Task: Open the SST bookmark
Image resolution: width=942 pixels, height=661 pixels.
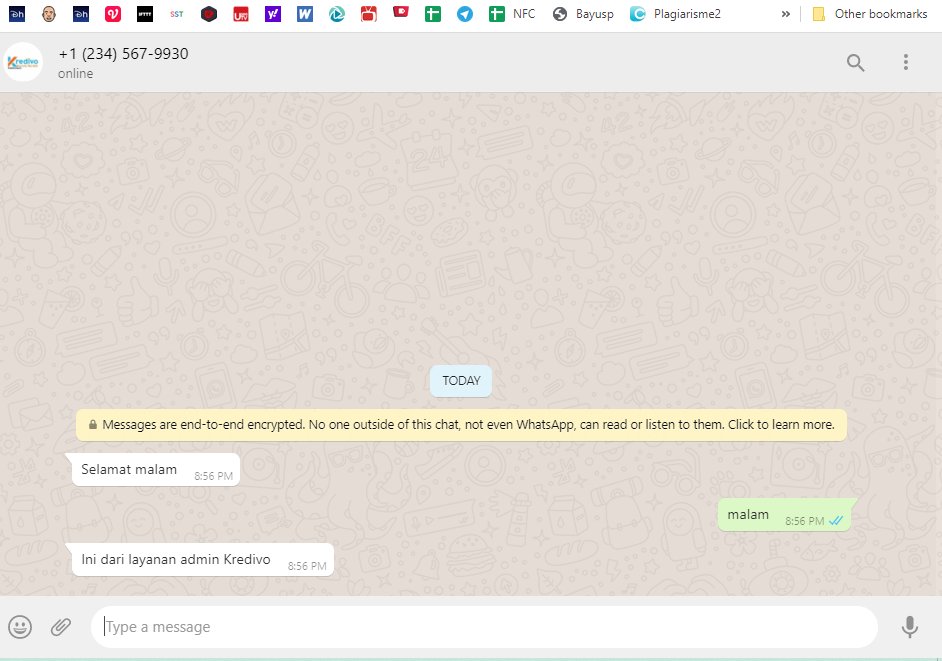Action: 177,14
